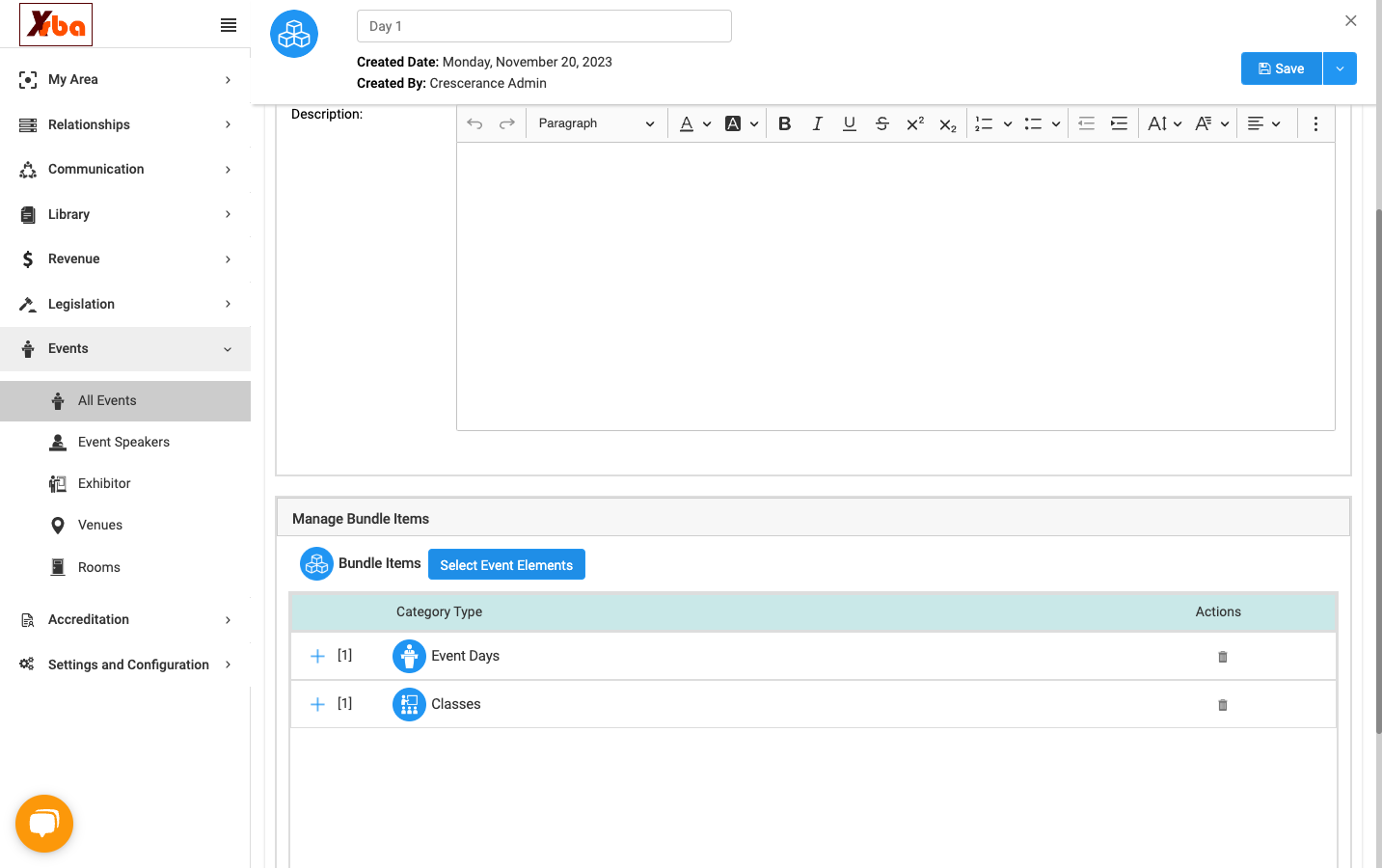Increase indent in the editor
The image size is (1382, 868).
(1120, 123)
